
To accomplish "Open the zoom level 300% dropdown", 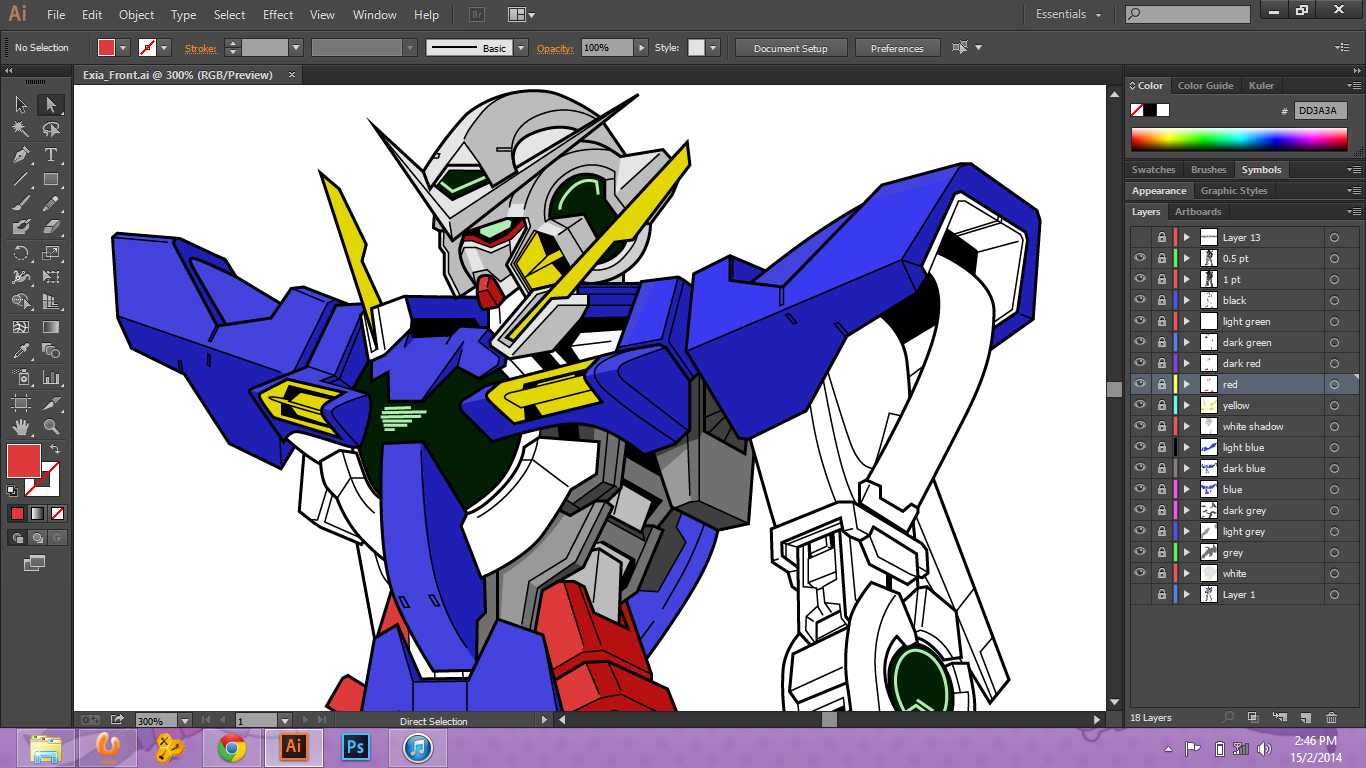I will 184,720.
